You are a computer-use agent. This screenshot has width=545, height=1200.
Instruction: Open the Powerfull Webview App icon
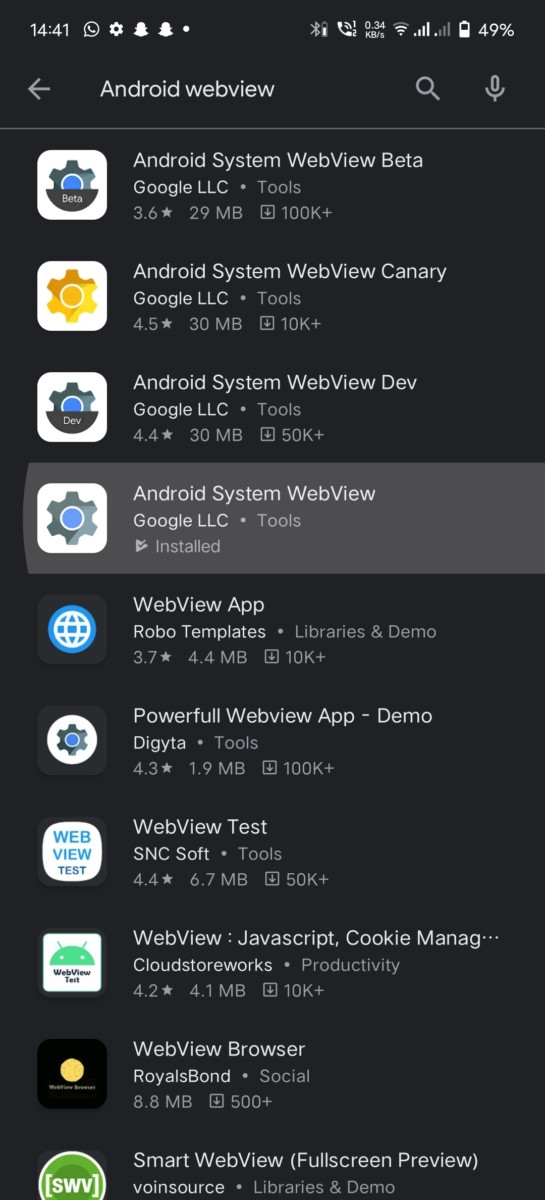72,740
